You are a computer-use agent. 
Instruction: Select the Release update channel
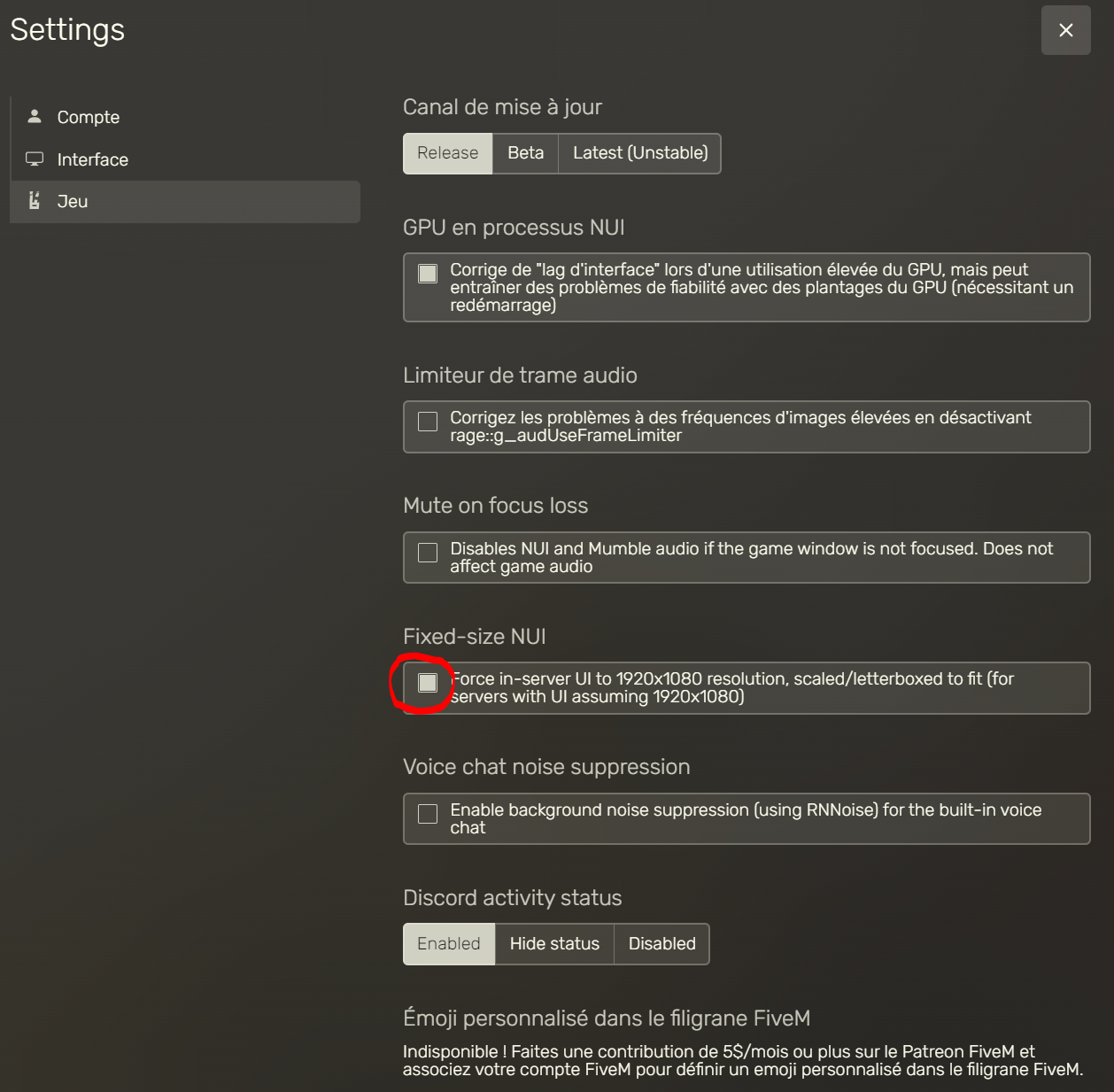(447, 153)
